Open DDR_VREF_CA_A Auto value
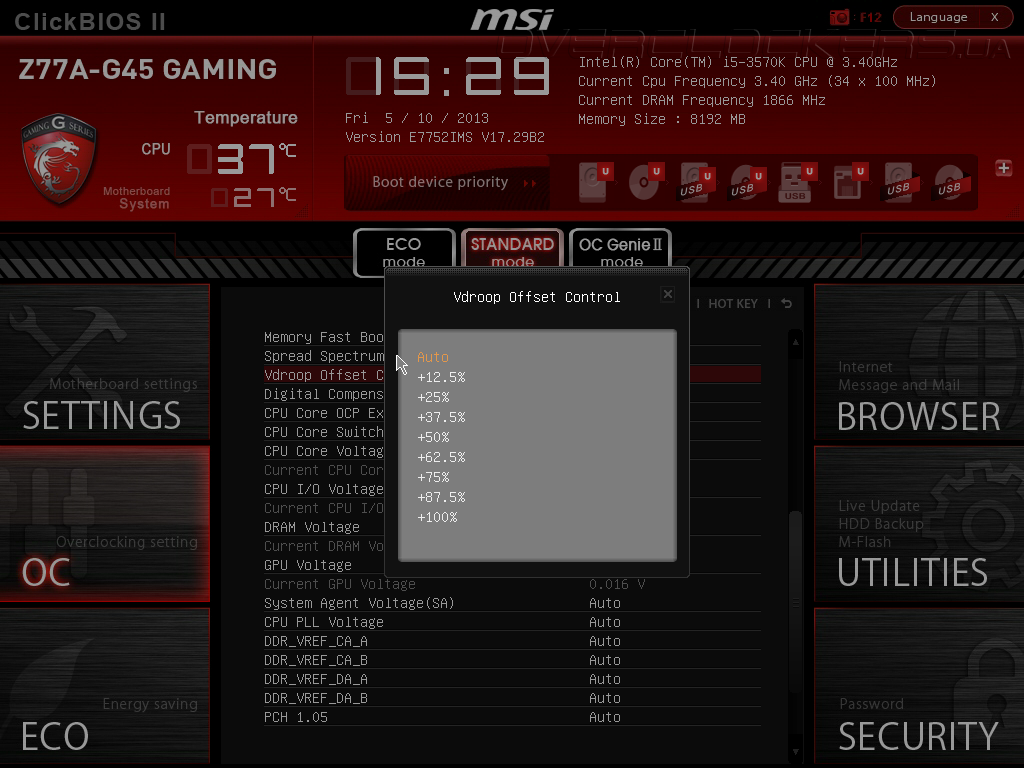 [x=605, y=641]
